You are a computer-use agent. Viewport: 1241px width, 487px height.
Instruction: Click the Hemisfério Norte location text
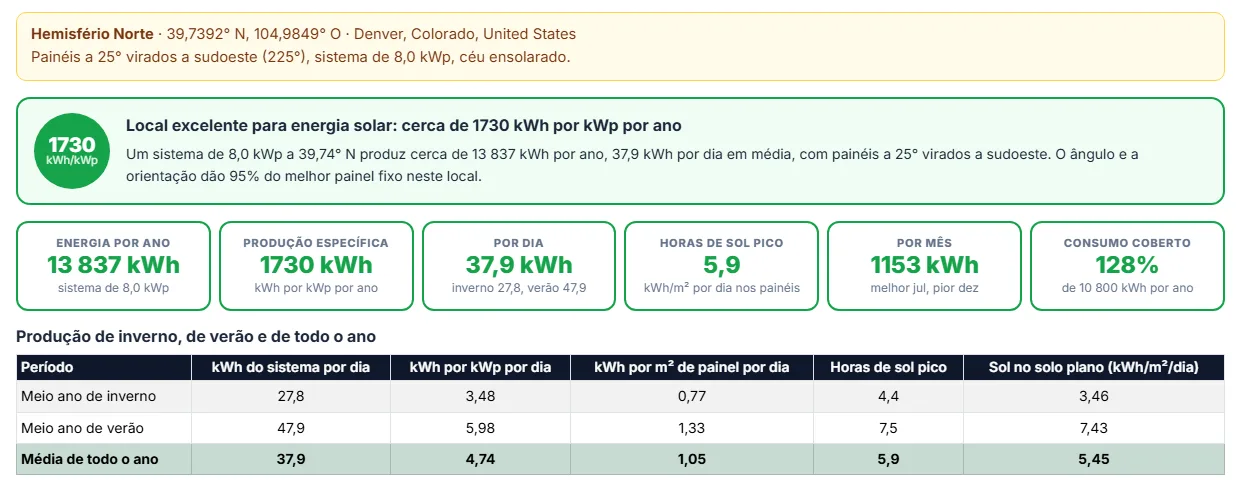[303, 34]
